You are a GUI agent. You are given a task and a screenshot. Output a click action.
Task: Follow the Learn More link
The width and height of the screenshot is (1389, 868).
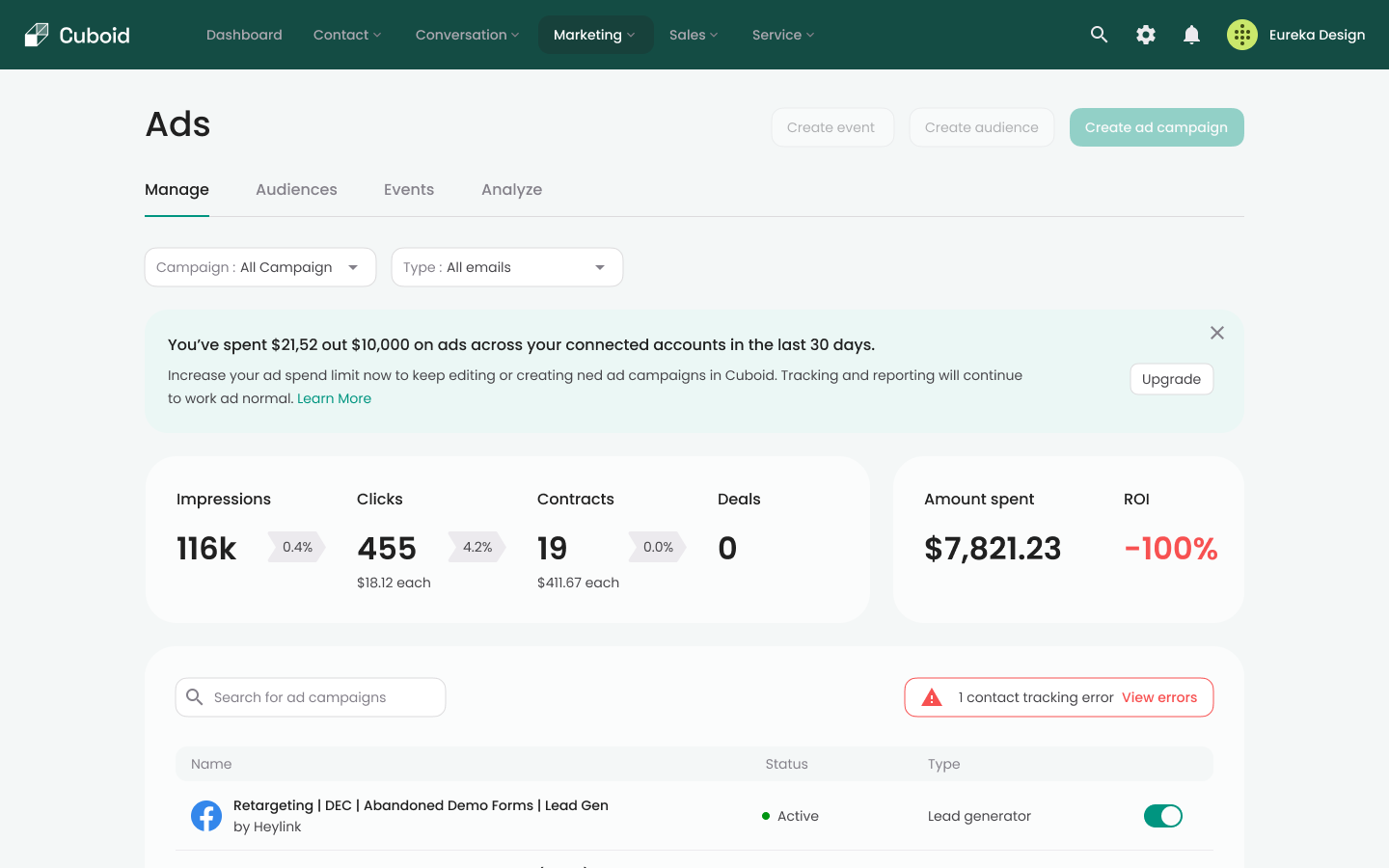click(x=334, y=398)
